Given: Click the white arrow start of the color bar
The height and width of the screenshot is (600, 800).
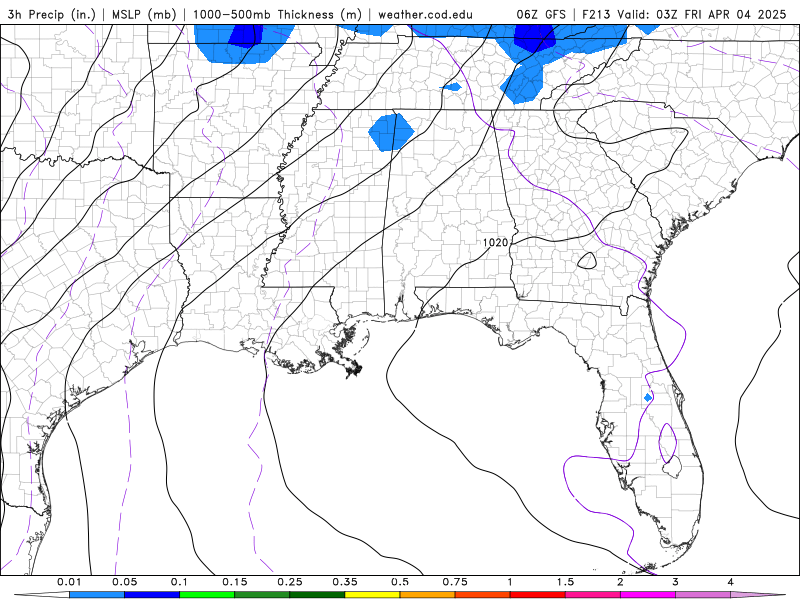Looking at the screenshot, I should tap(41, 595).
